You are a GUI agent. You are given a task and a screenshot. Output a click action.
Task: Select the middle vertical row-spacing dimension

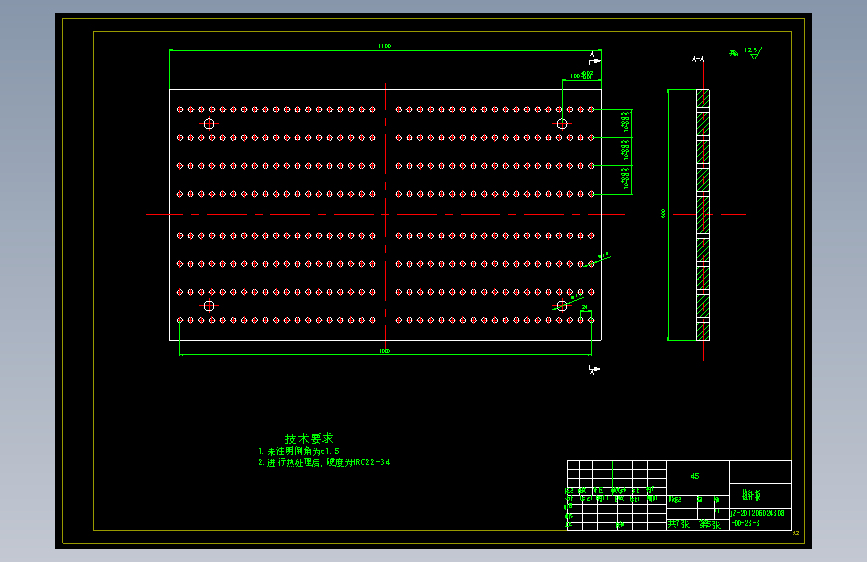coord(626,150)
